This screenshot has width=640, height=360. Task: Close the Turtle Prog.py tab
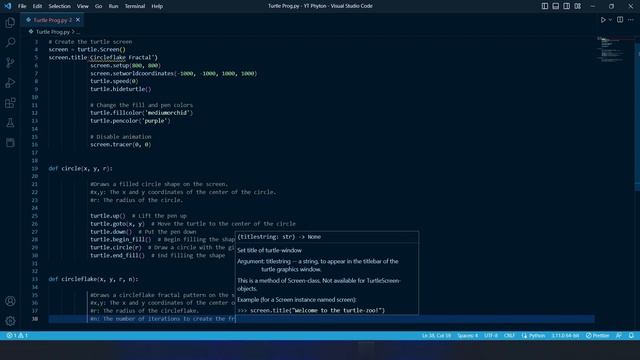pos(78,20)
